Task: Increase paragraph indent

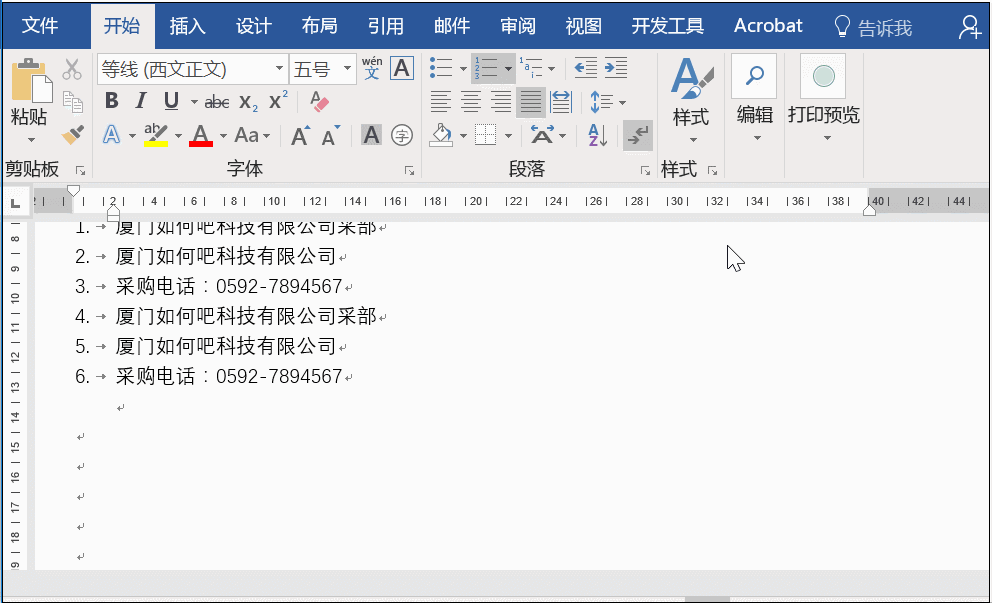Action: 616,68
